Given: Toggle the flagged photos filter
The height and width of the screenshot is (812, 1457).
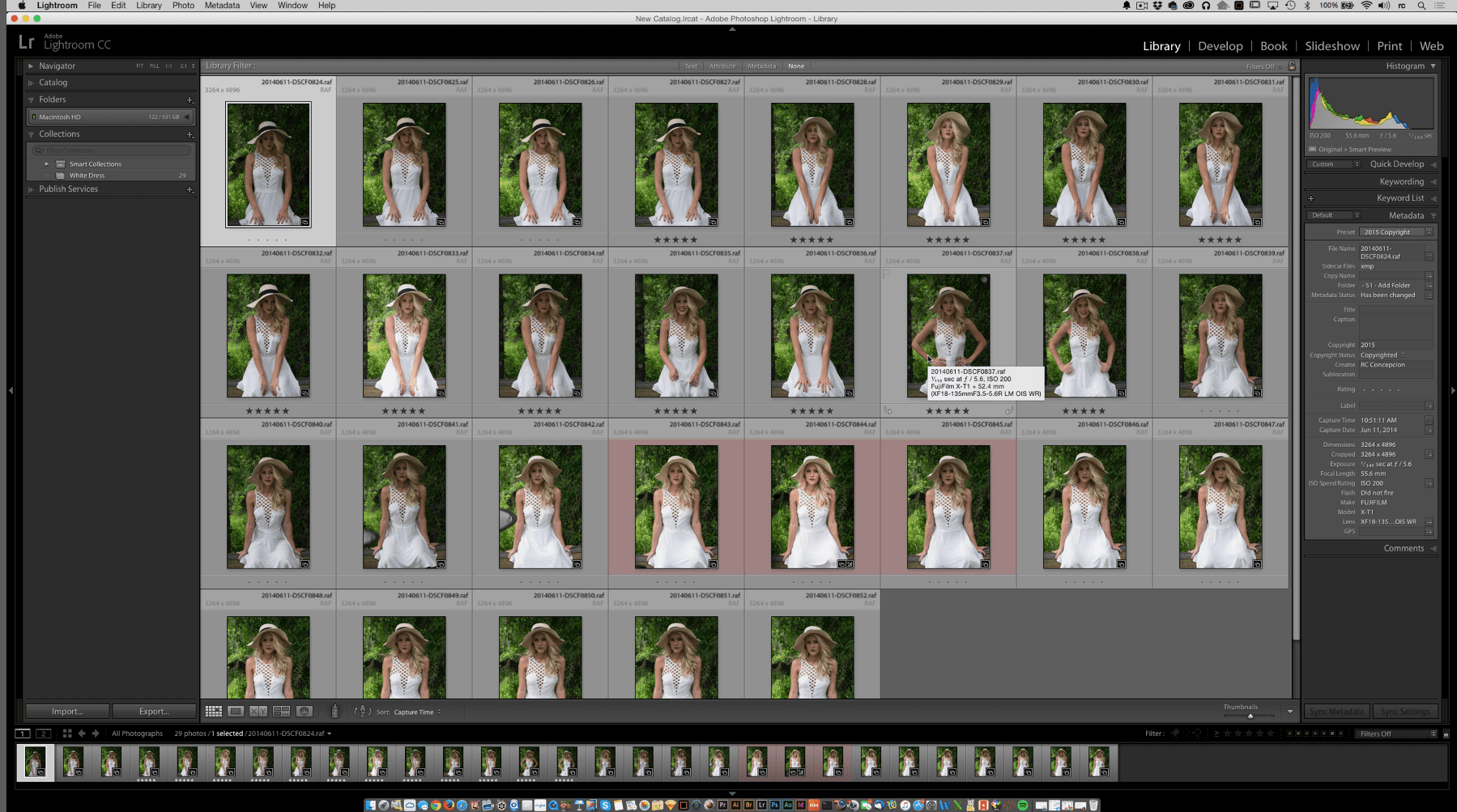Looking at the screenshot, I should click(x=1176, y=733).
